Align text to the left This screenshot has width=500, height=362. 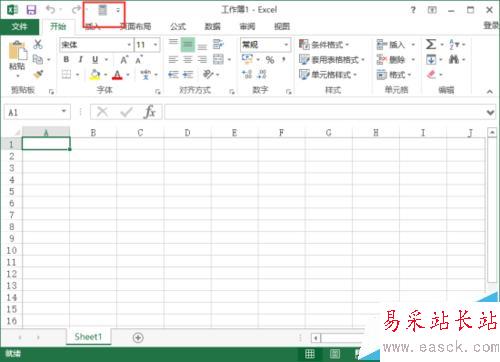tap(173, 59)
